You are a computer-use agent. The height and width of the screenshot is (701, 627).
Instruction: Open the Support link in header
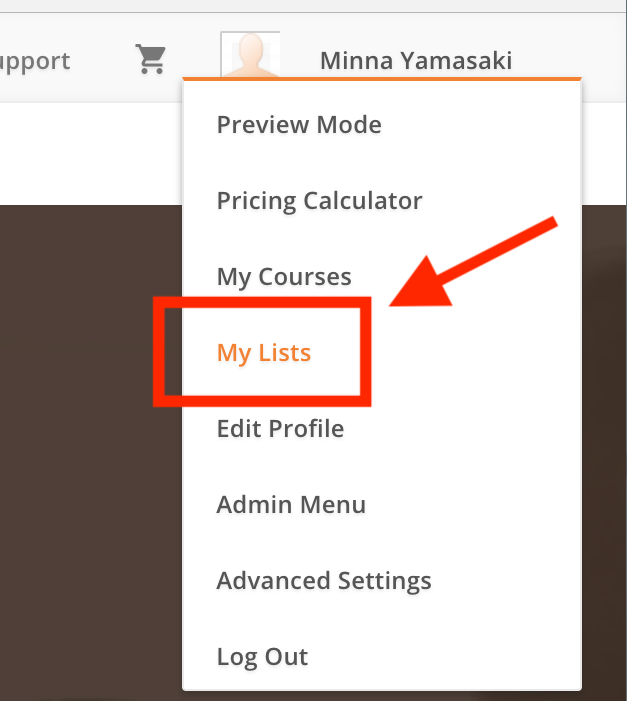(x=35, y=61)
